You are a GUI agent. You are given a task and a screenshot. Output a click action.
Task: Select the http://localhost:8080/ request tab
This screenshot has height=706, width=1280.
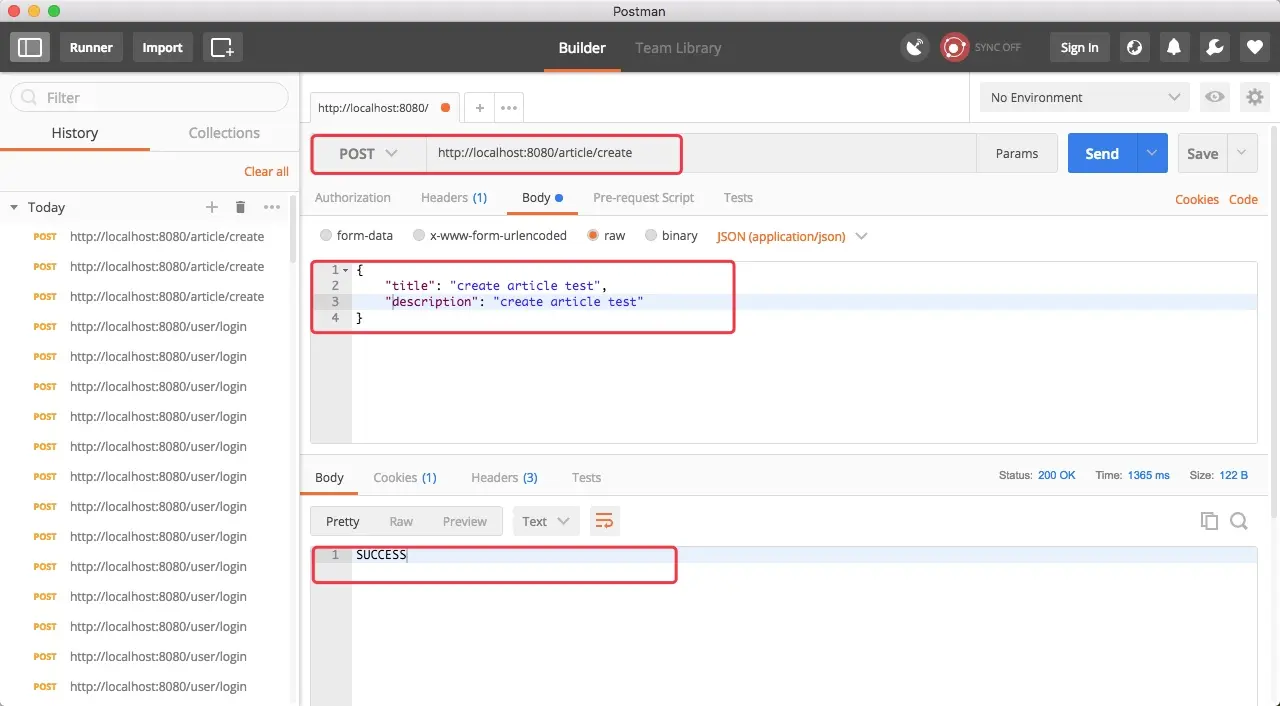382,108
